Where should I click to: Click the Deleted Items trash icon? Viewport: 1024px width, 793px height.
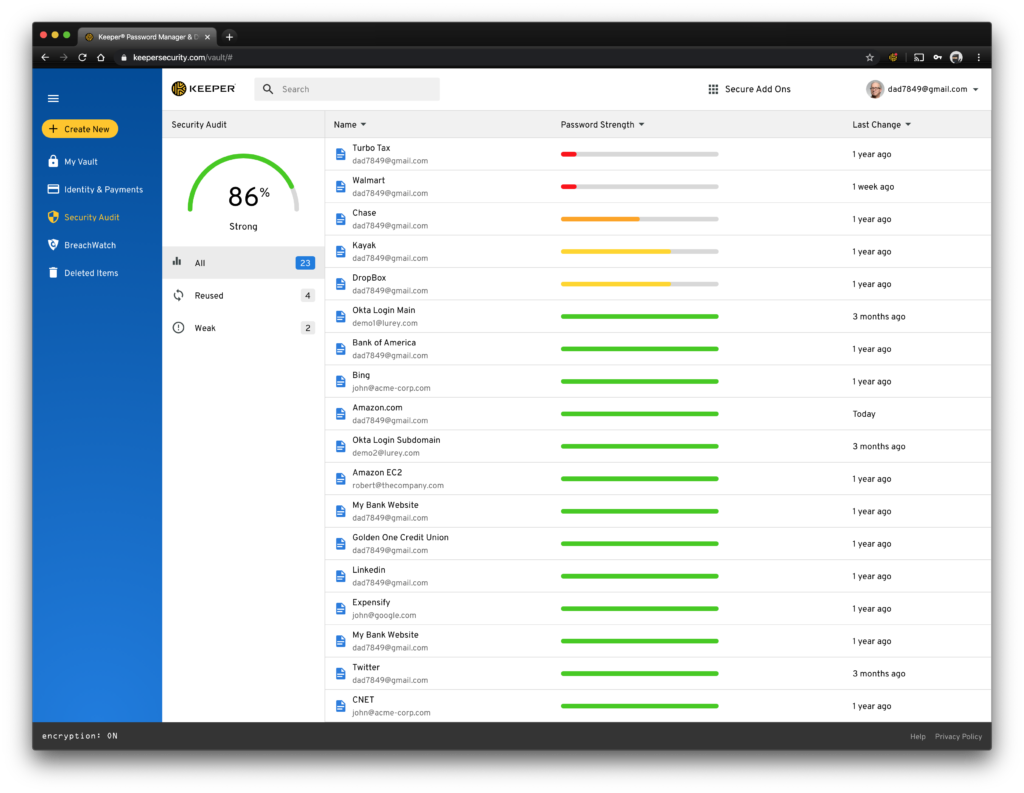point(54,272)
